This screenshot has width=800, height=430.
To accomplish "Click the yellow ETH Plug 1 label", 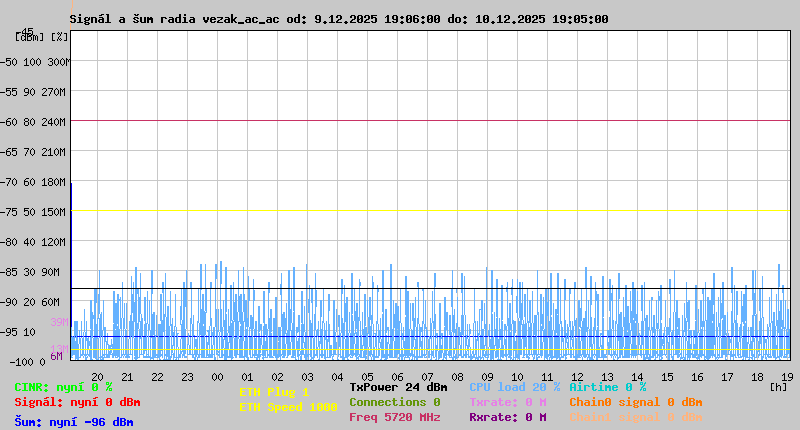I will tap(274, 392).
